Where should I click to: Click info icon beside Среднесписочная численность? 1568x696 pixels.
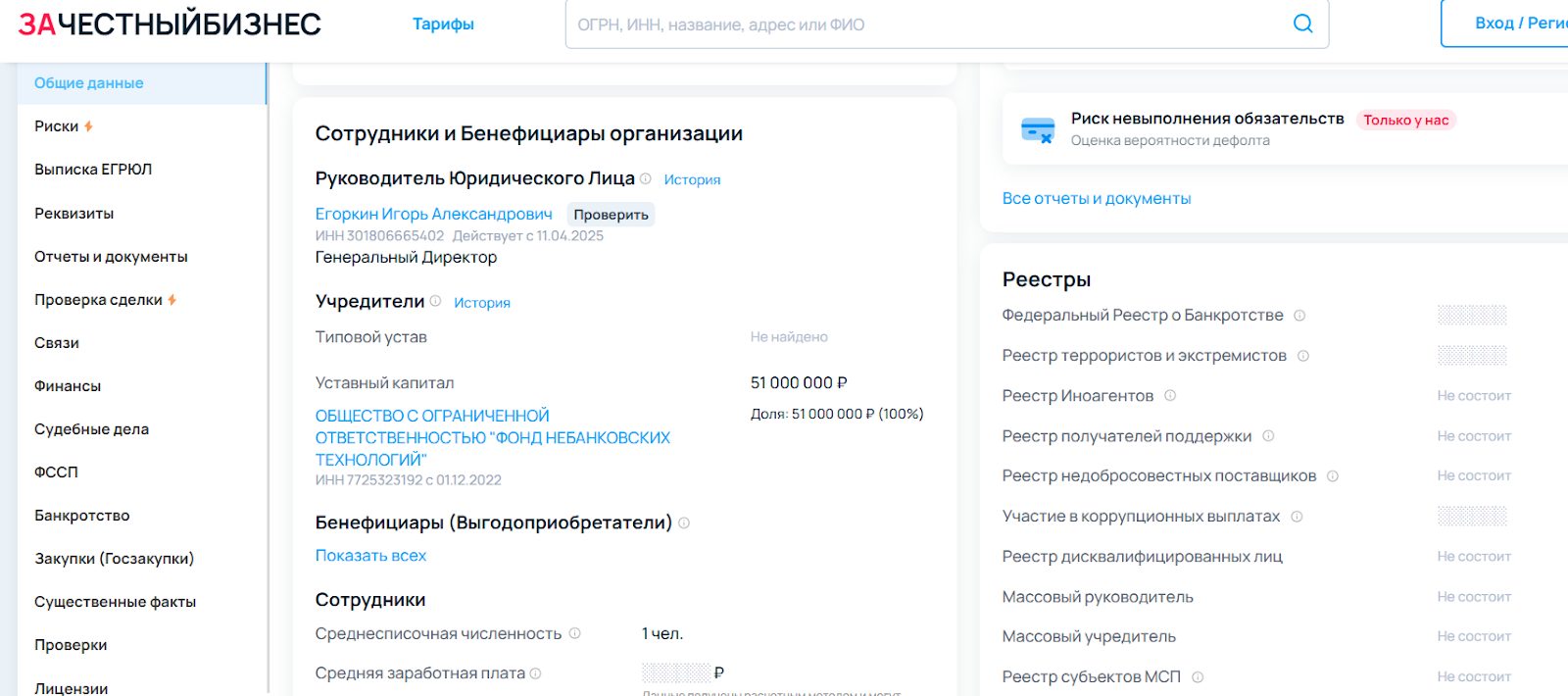tap(575, 633)
